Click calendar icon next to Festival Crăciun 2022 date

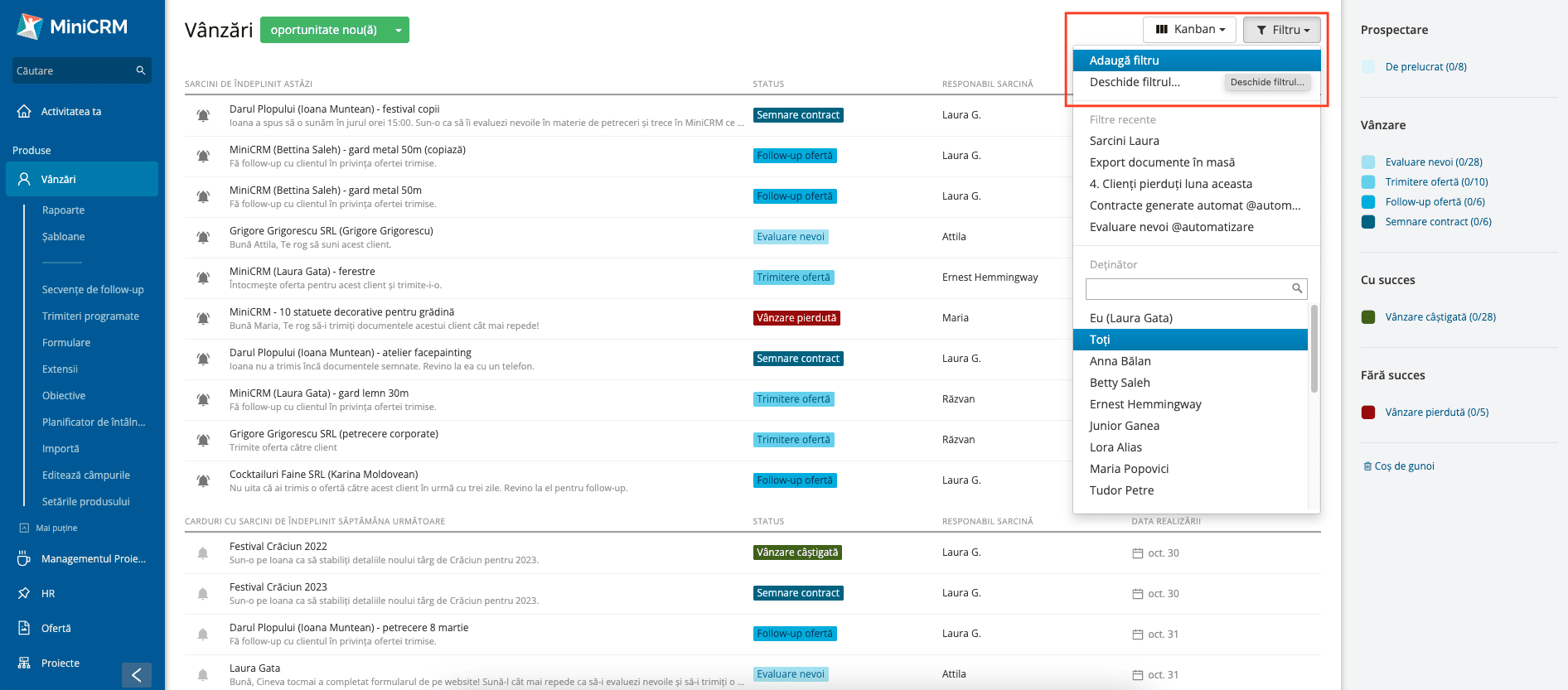1138,553
